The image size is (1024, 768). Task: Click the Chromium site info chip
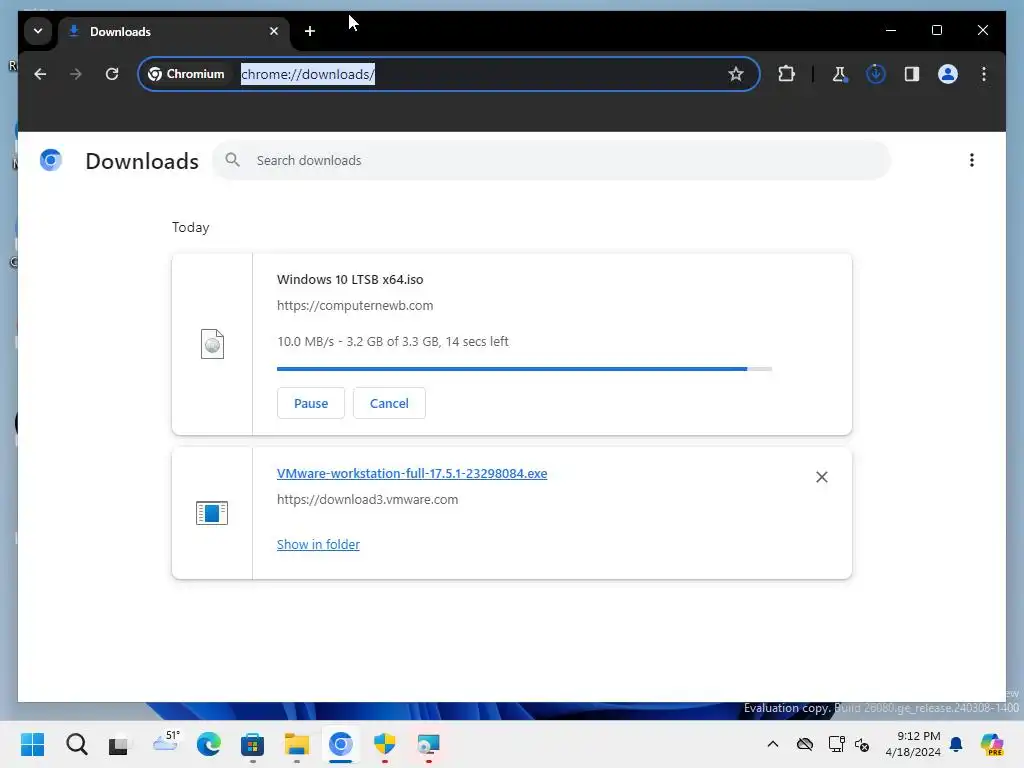tap(187, 74)
